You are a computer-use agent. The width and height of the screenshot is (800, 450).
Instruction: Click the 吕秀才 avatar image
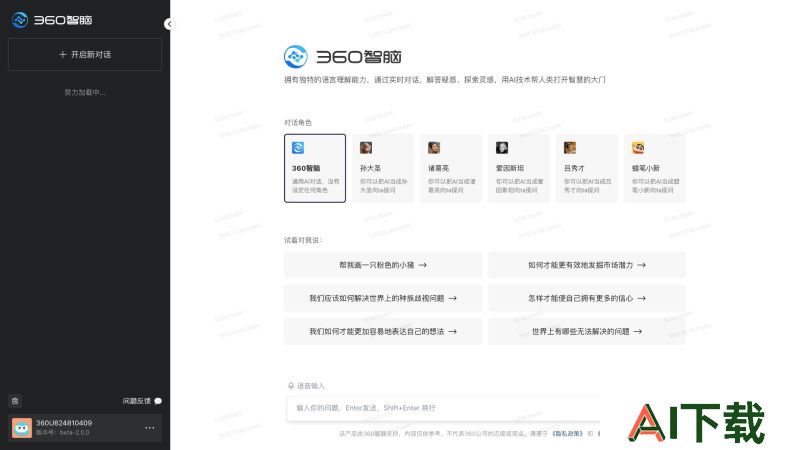[570, 148]
